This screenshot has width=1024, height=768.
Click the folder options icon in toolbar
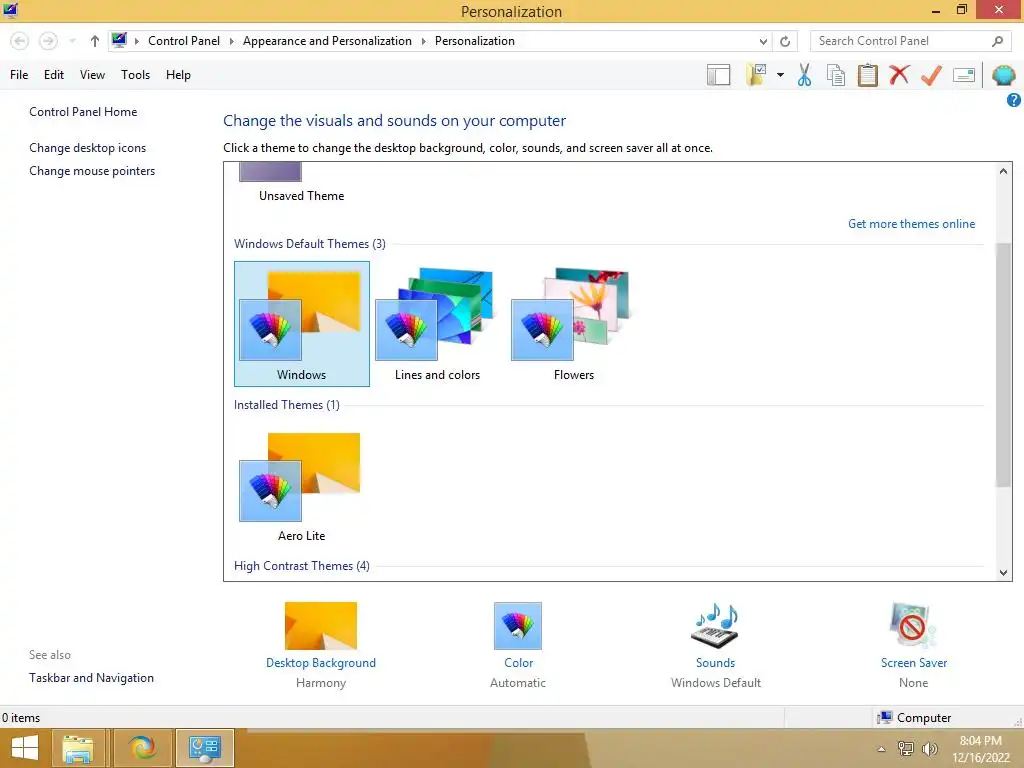point(756,75)
